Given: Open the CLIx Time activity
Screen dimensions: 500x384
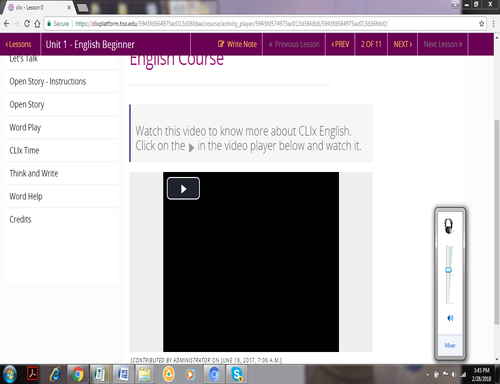Looking at the screenshot, I should click(x=62, y=150).
